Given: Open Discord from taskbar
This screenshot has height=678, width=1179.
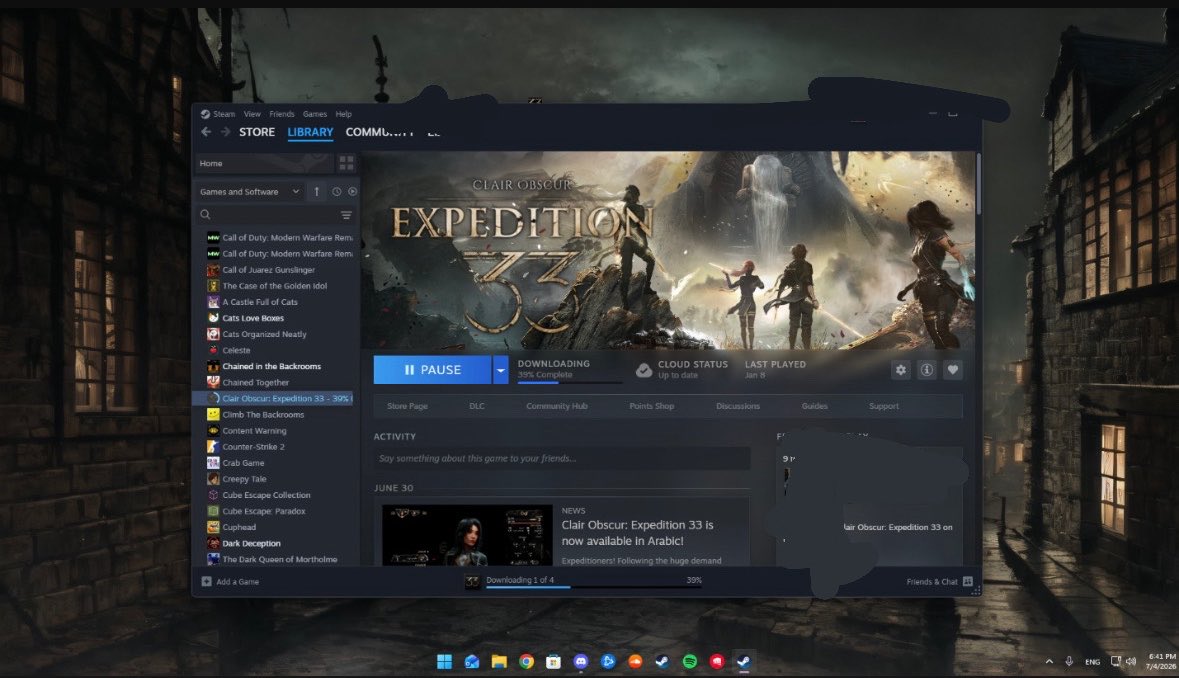Looking at the screenshot, I should (580, 661).
